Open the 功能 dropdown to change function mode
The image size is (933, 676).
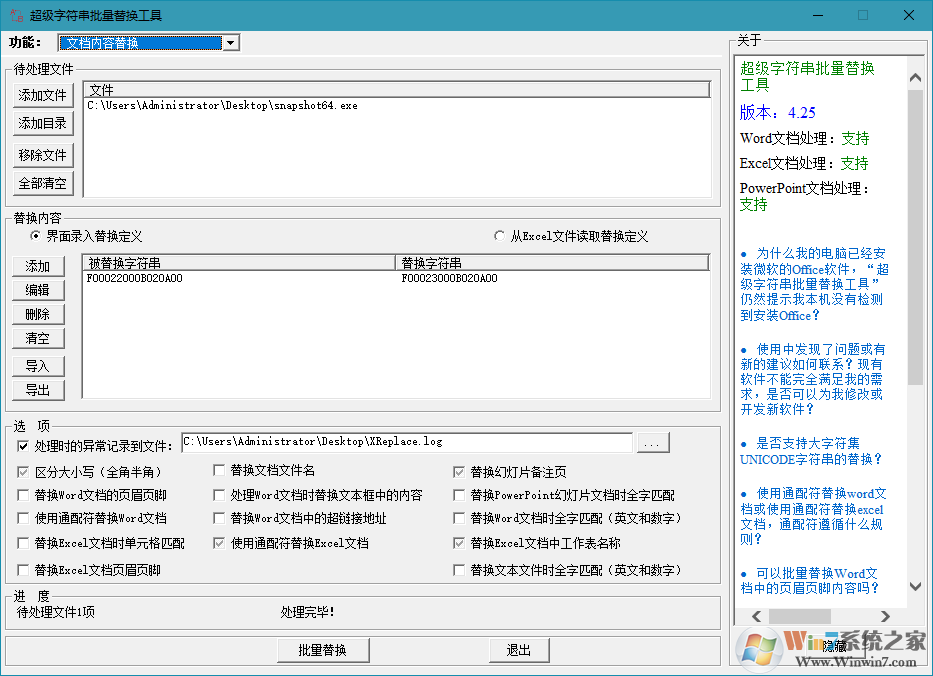(x=230, y=42)
